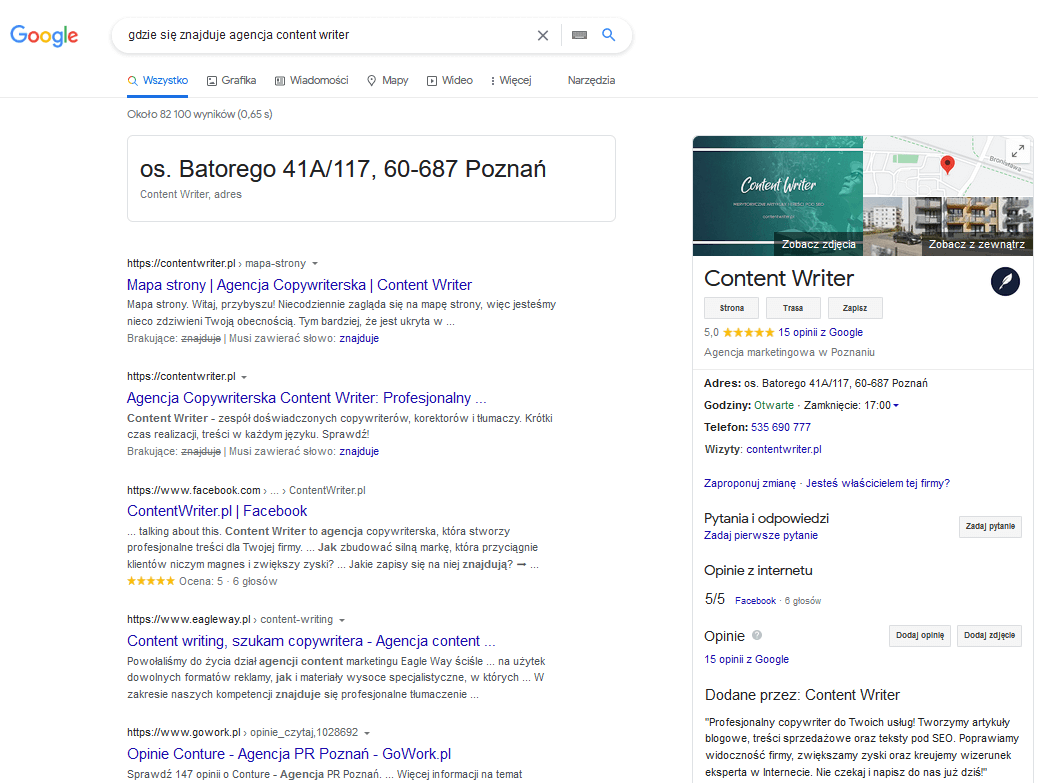Open '15 opinii z Google' under Opinie heading
1038x783 pixels.
(x=746, y=659)
